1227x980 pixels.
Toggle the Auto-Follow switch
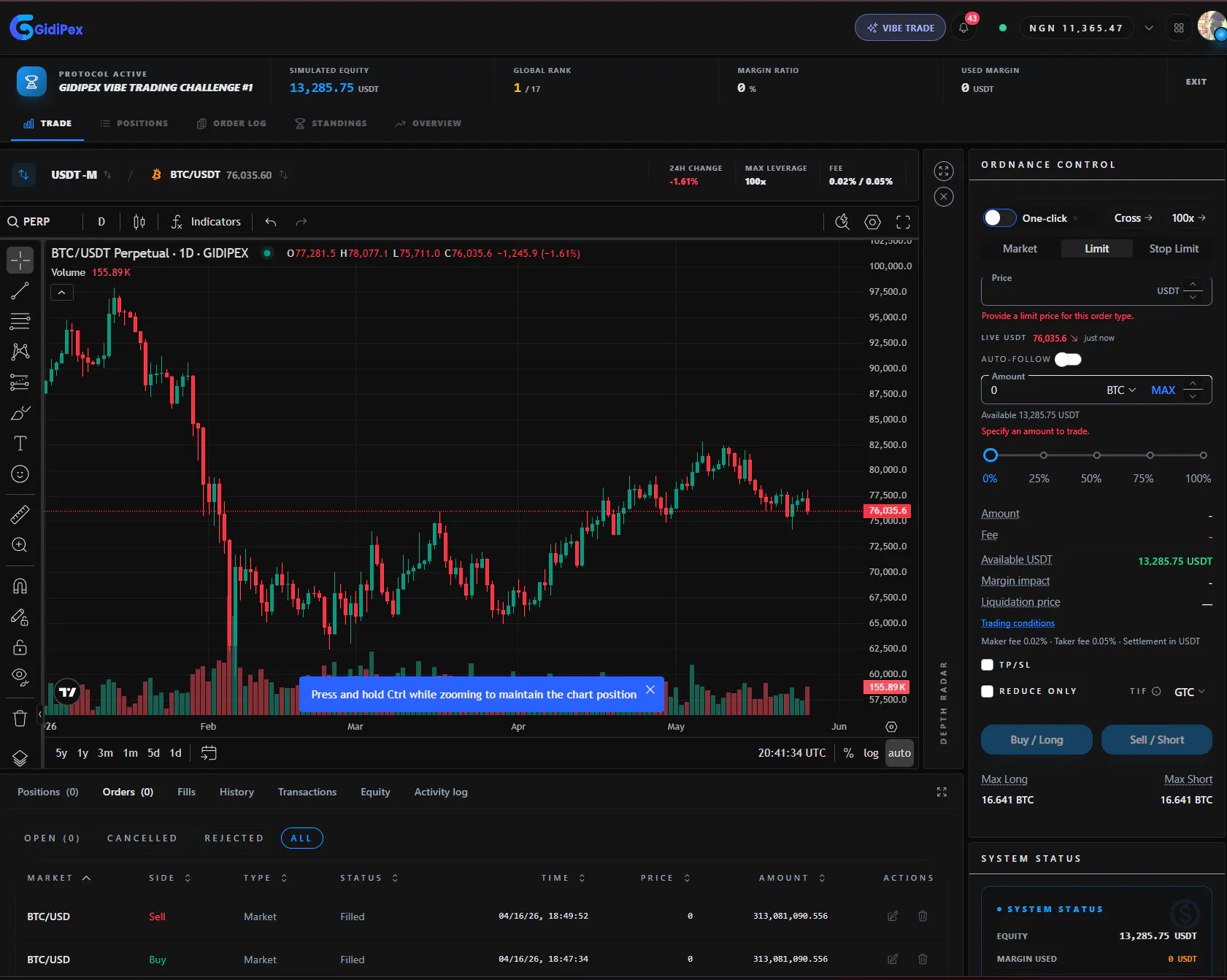point(1068,359)
